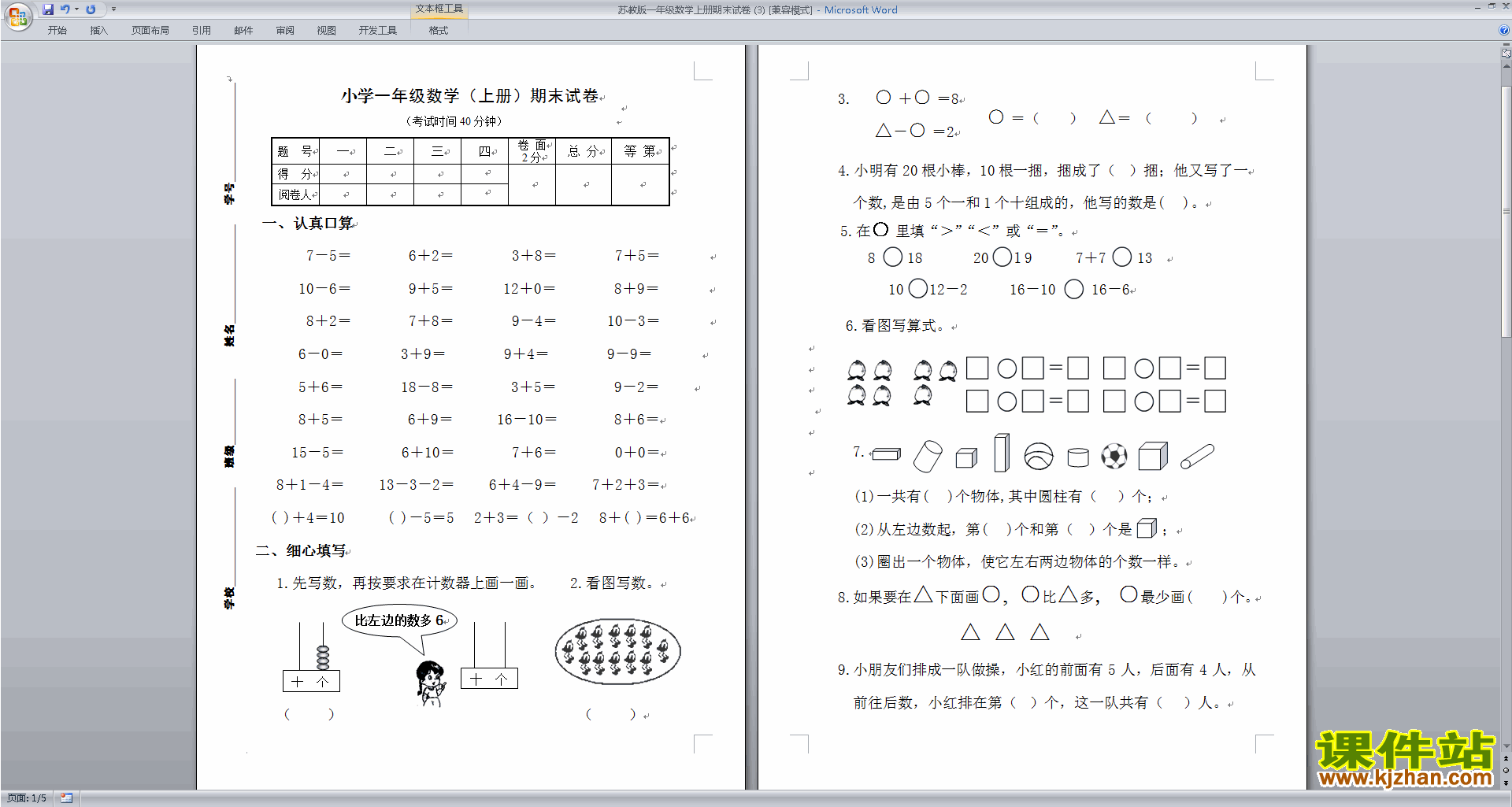Open the 开始 ribbon tab
This screenshot has width=1512, height=807.
point(57,31)
